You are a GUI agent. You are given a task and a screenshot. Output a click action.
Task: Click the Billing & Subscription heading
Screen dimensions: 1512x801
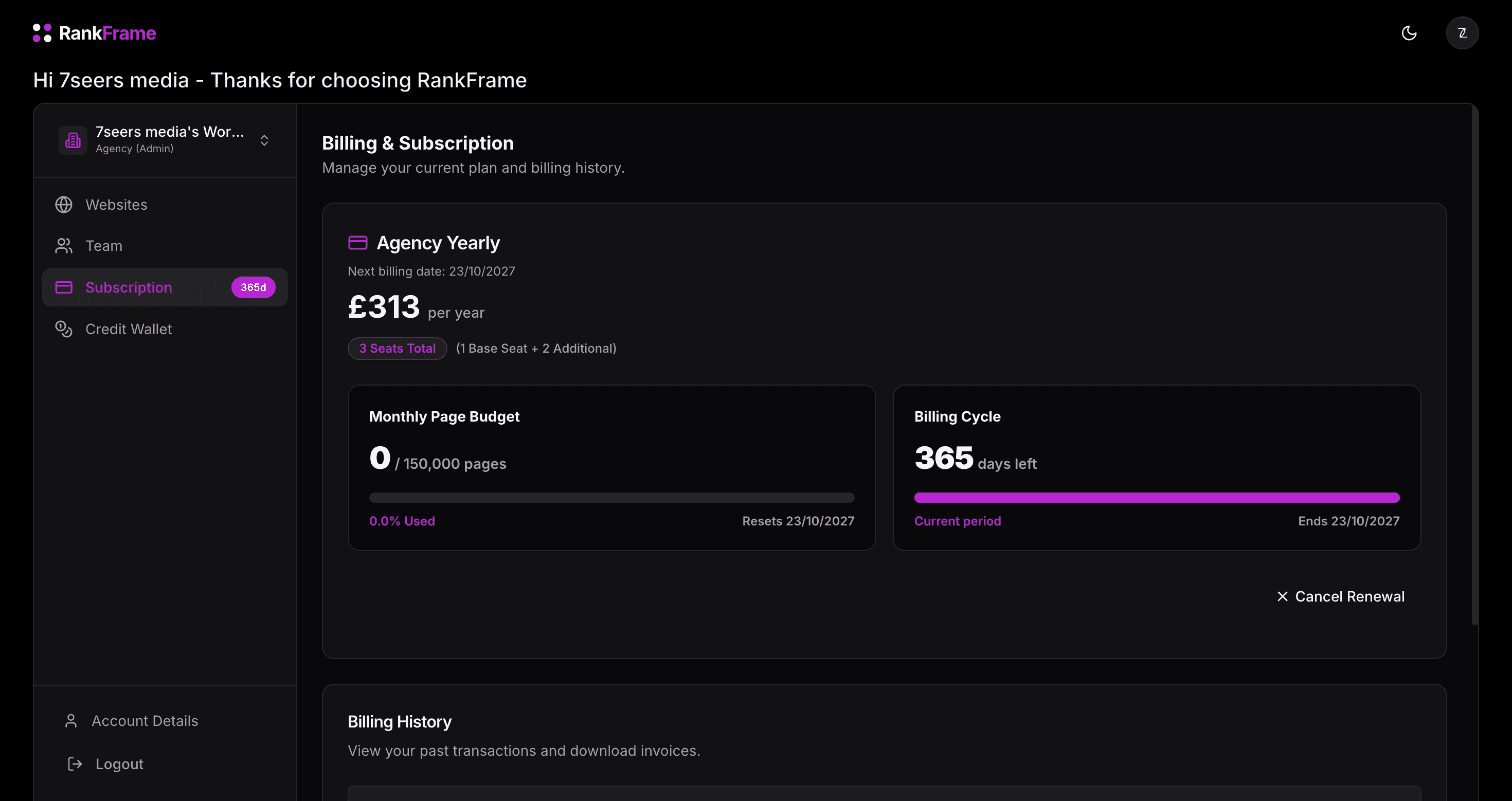(x=418, y=143)
